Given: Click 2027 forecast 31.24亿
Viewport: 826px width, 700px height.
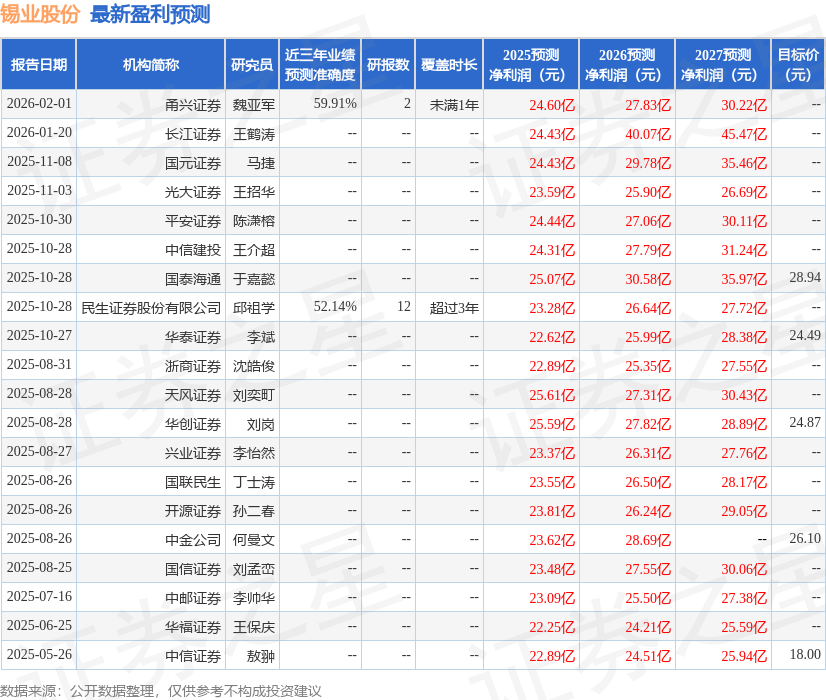Looking at the screenshot, I should 744,250.
